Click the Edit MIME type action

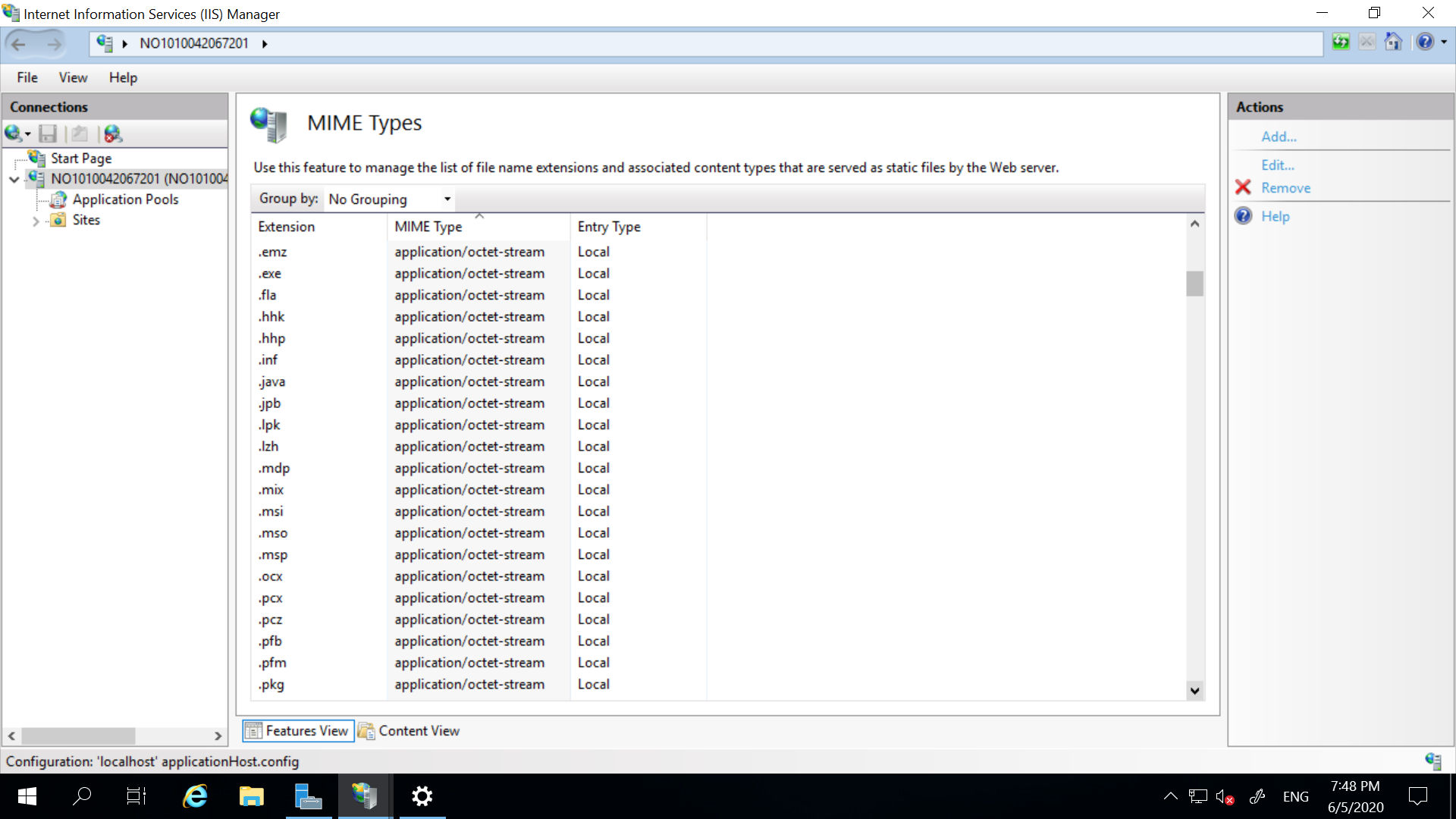tap(1278, 164)
